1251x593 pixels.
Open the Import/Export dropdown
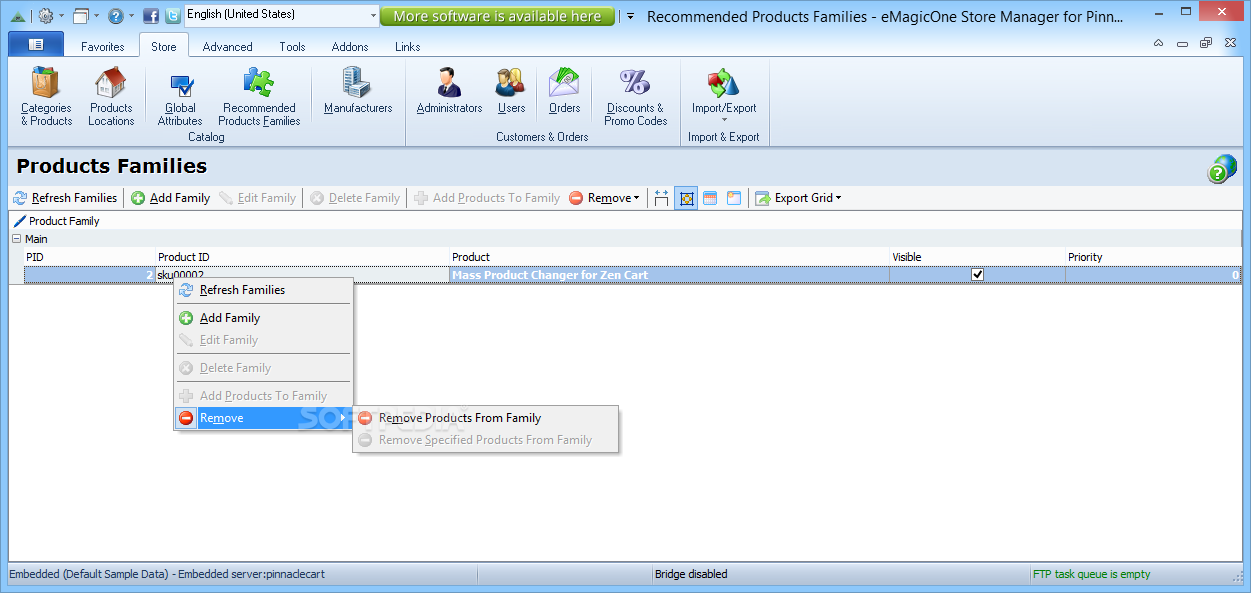[x=724, y=97]
